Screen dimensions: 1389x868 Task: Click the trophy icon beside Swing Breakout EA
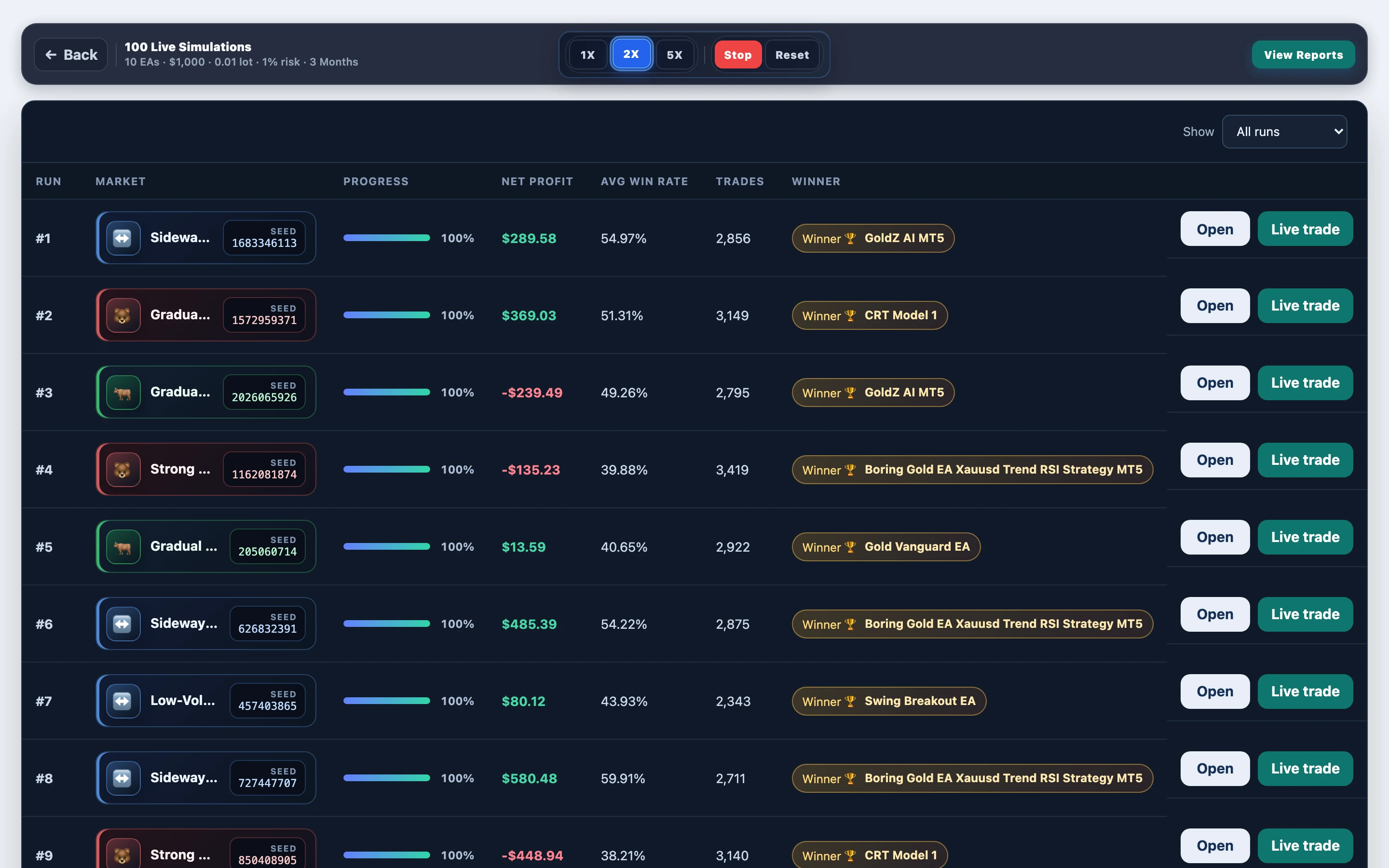(850, 702)
